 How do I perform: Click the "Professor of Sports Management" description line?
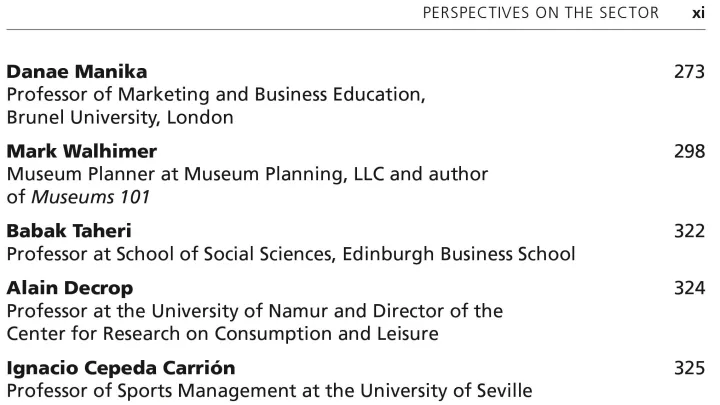click(269, 390)
